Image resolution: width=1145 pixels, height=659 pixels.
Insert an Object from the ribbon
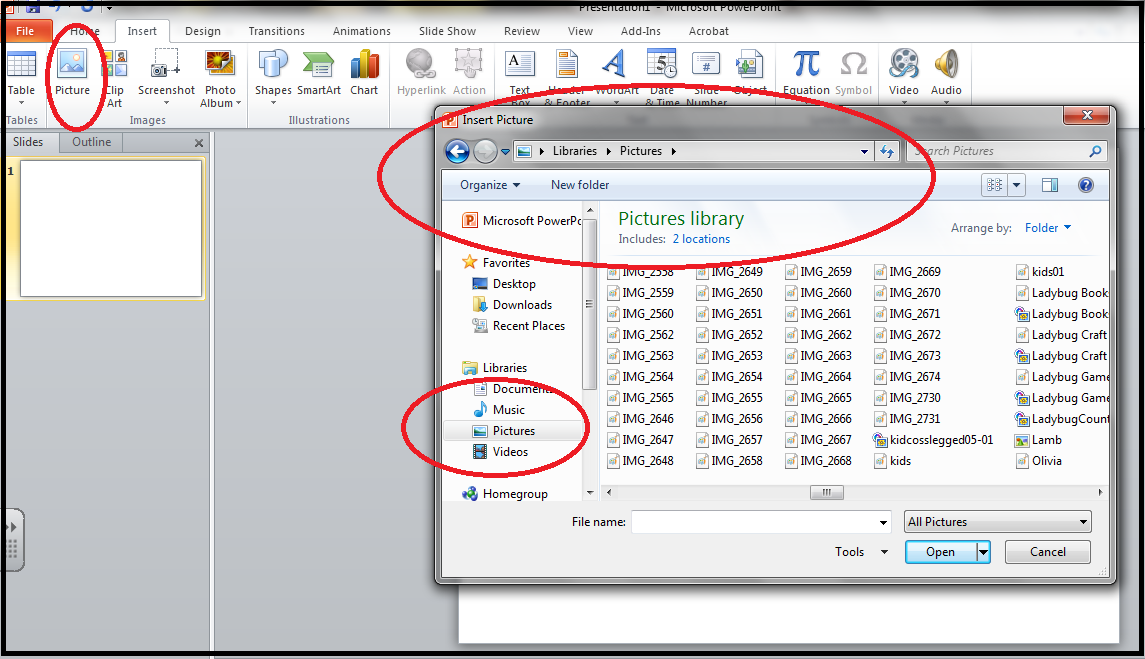(x=750, y=73)
